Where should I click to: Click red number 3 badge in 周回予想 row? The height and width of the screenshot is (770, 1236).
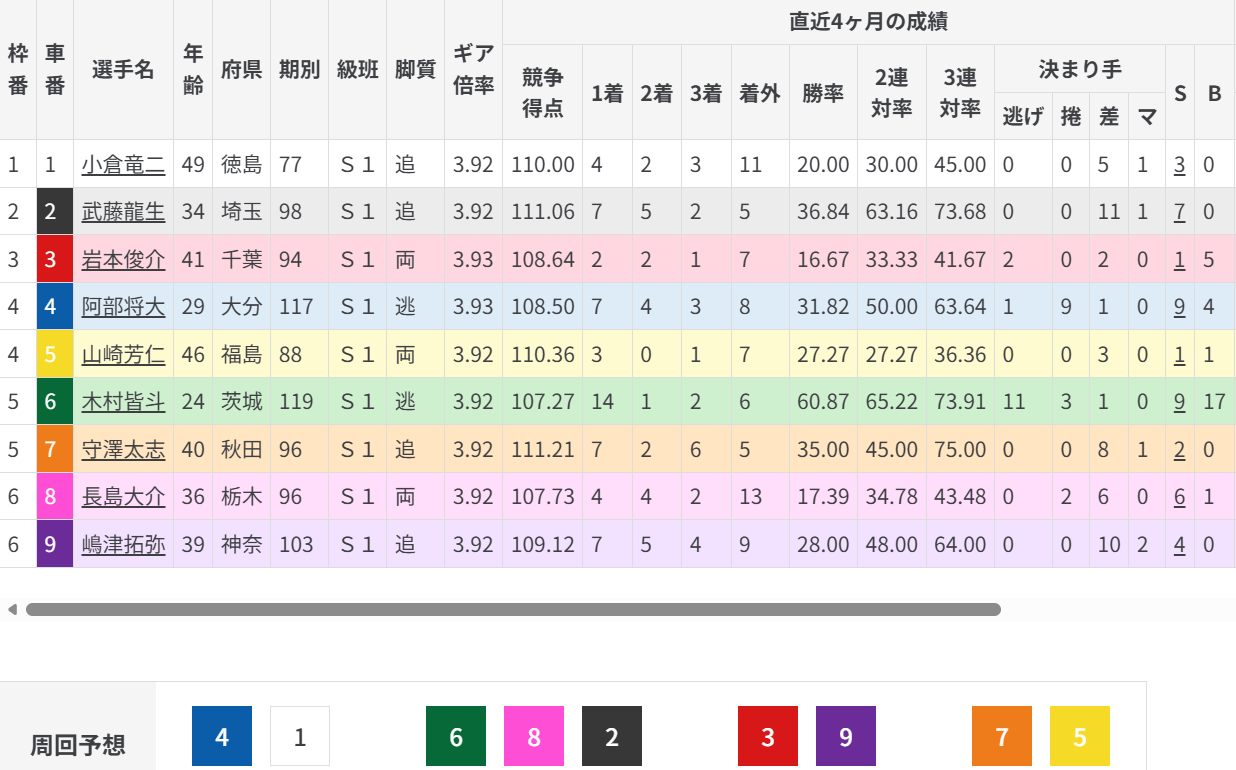(768, 737)
